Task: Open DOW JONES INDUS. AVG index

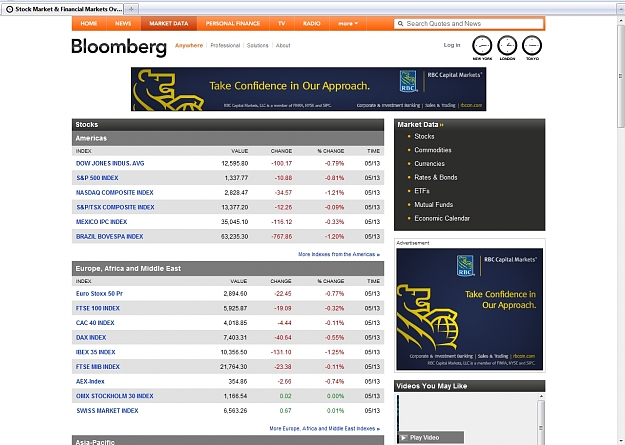Action: click(x=110, y=163)
